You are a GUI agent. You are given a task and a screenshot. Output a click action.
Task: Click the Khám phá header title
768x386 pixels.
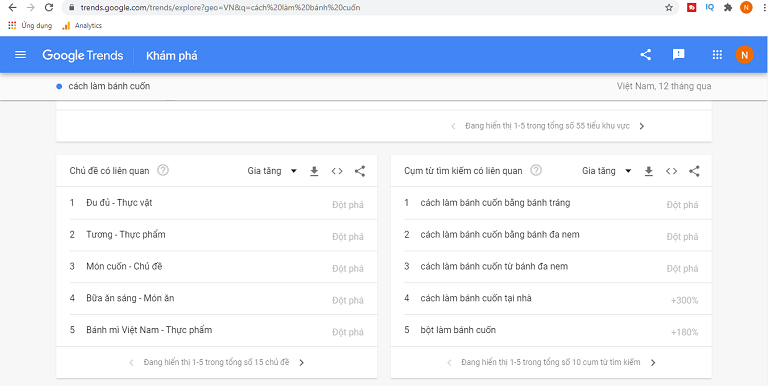171,56
